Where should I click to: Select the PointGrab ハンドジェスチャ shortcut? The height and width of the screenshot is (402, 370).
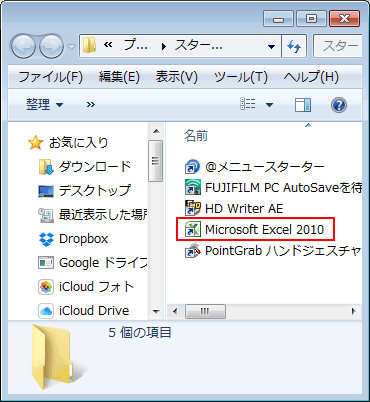pyautogui.click(x=273, y=251)
